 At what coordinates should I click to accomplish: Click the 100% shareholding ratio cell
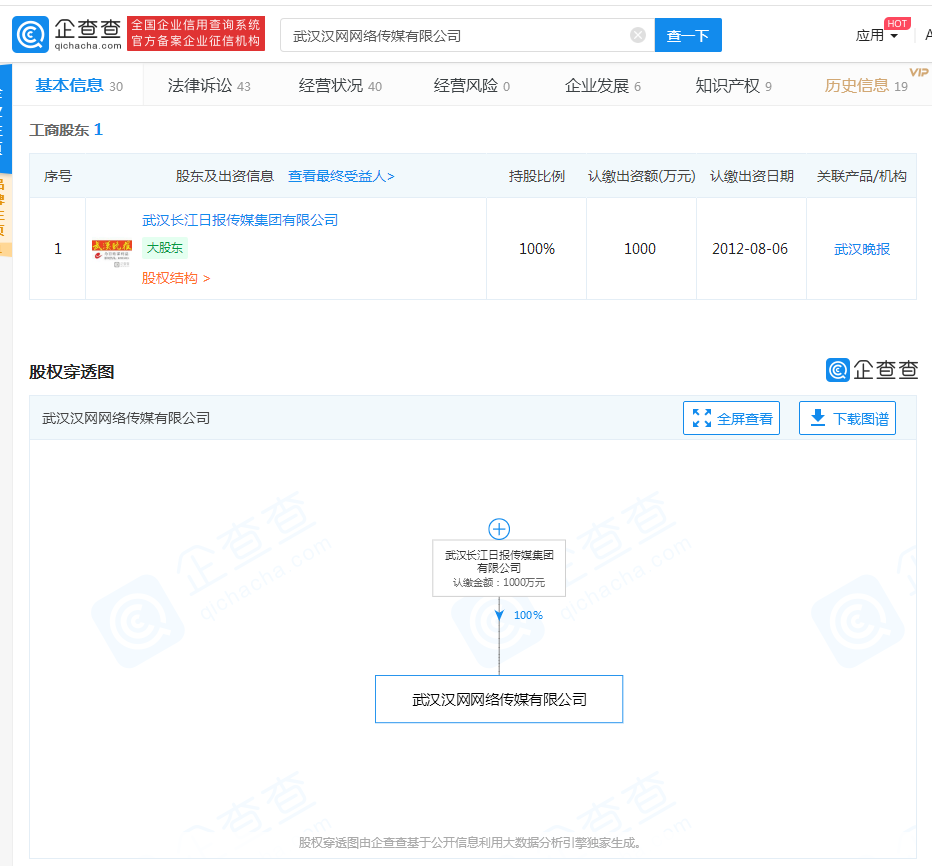[537, 249]
